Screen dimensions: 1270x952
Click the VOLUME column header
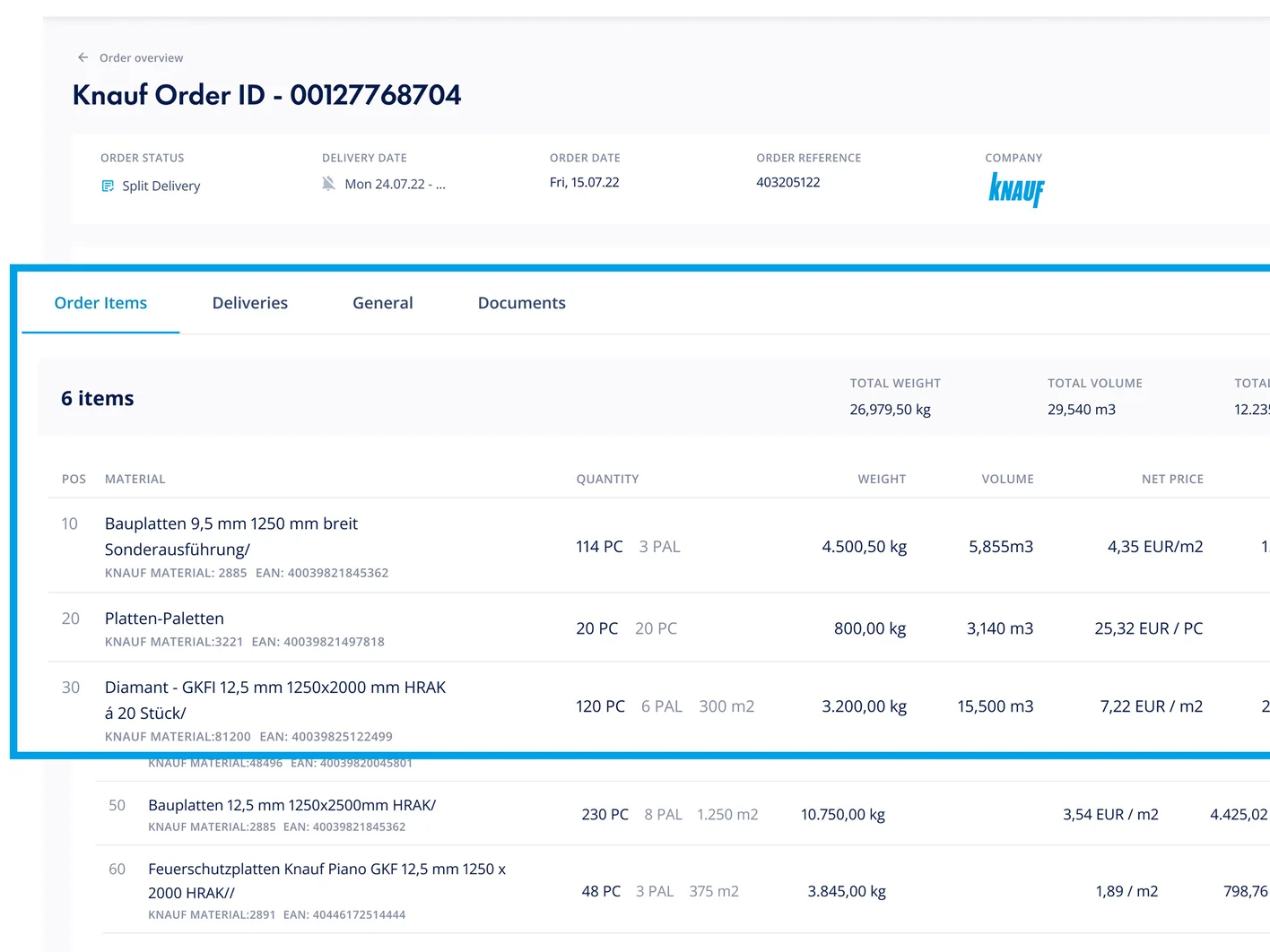coord(1008,479)
